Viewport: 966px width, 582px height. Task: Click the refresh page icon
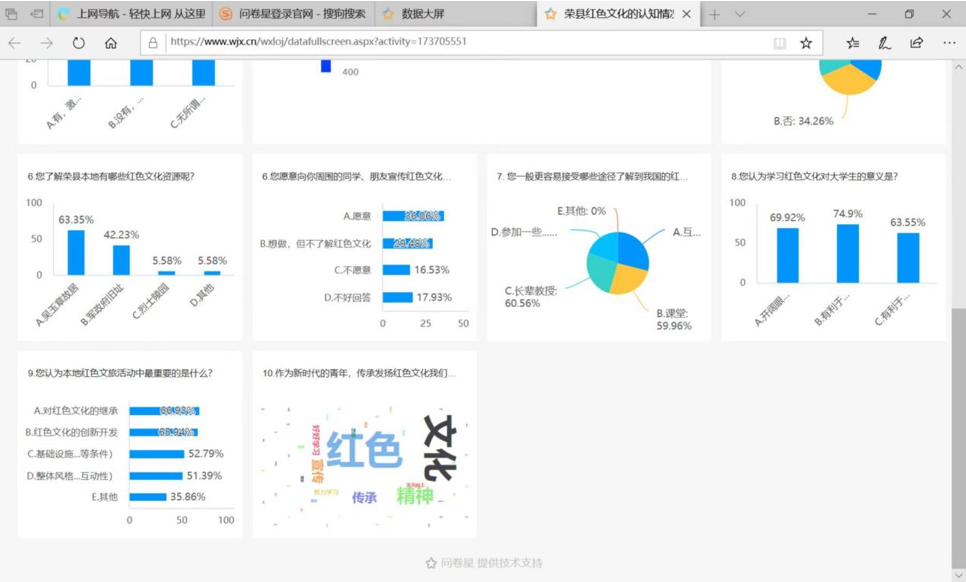[x=78, y=43]
